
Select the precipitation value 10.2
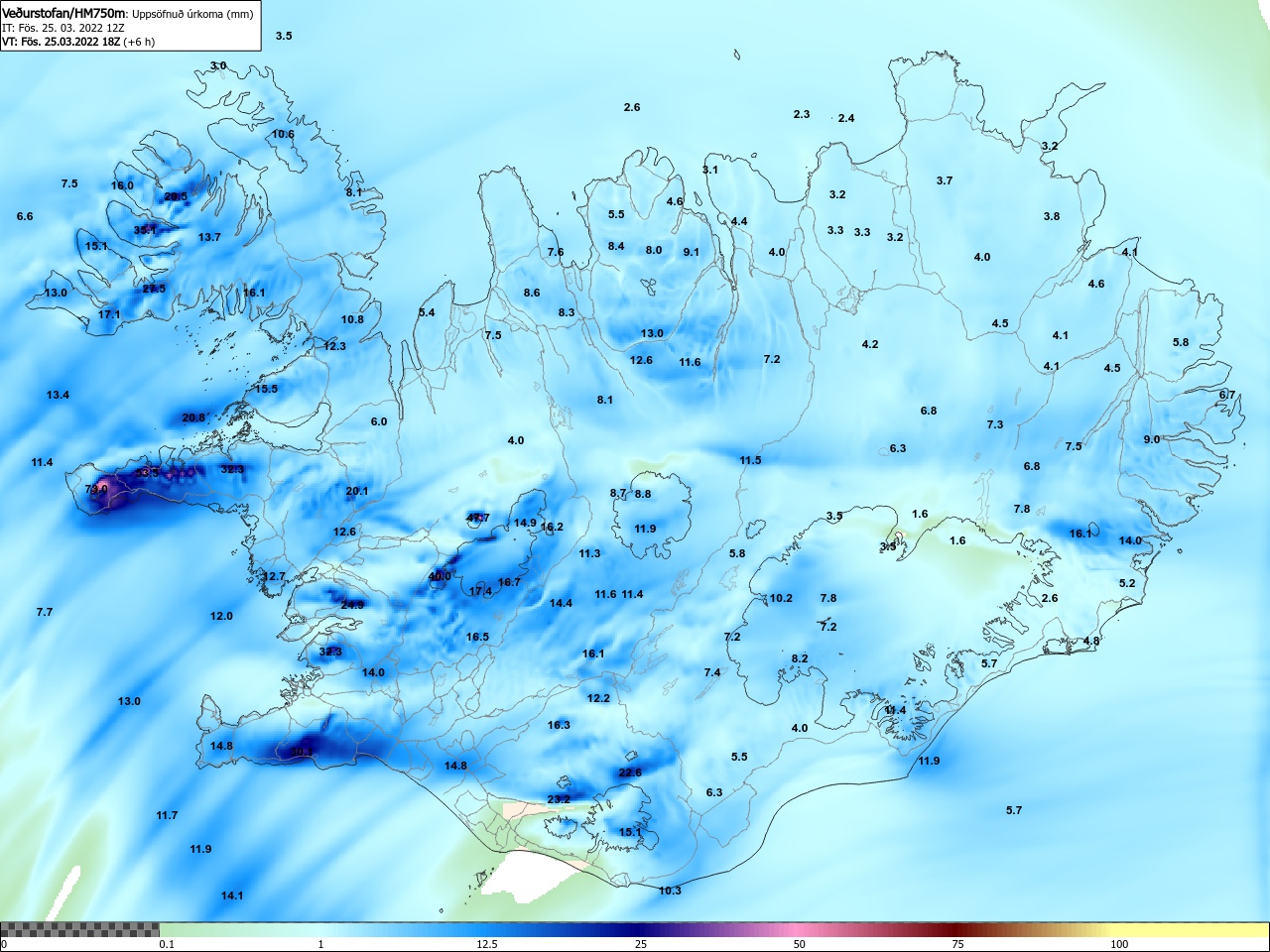pos(781,599)
